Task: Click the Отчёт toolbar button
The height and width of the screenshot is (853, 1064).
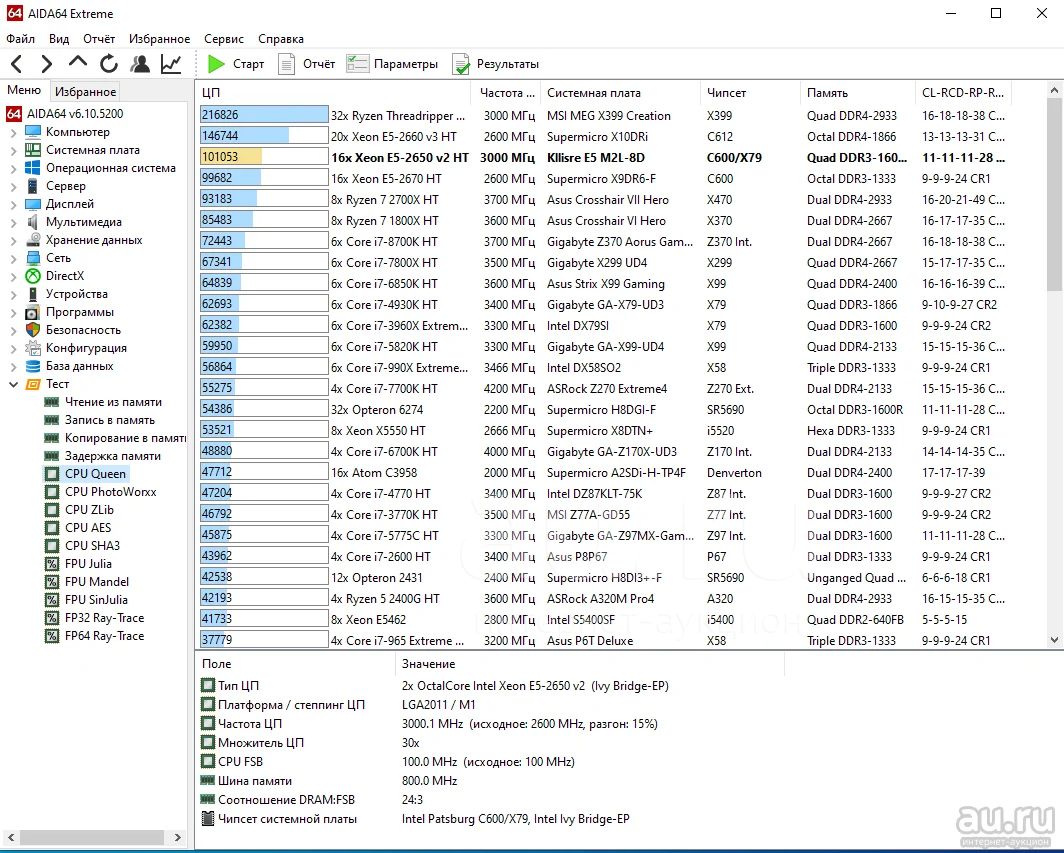Action: 307,64
